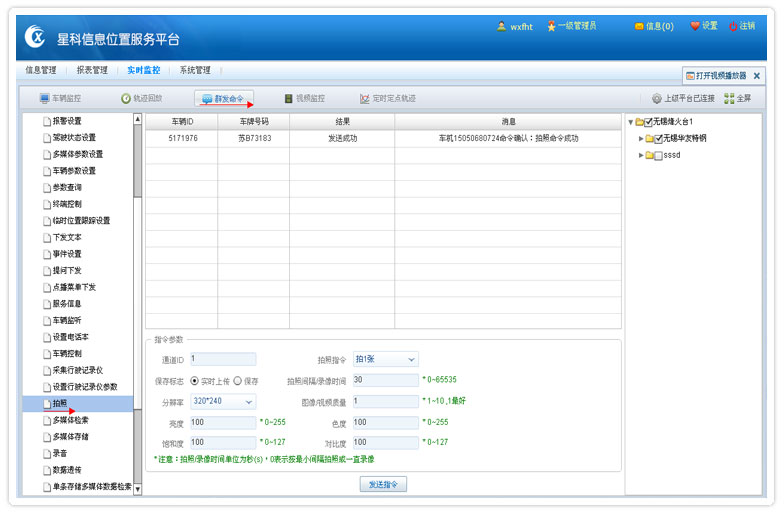Open the 拍照指令 dropdown
This screenshot has width=784, height=515.
(385, 359)
